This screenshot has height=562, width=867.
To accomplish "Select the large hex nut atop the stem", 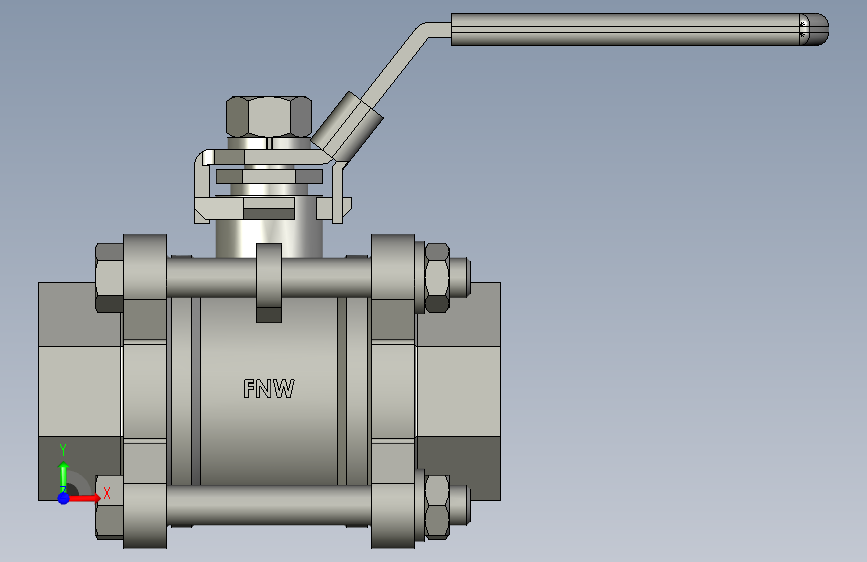I will tap(269, 117).
